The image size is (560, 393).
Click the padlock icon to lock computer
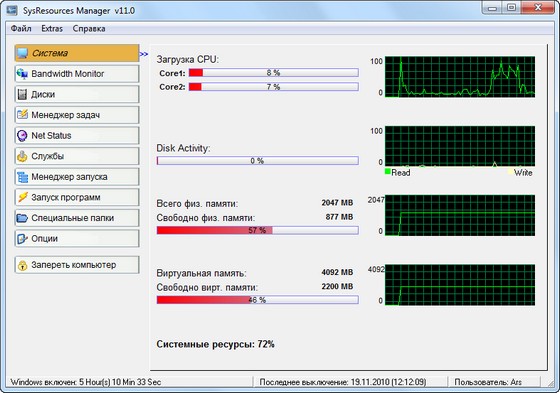pos(22,265)
